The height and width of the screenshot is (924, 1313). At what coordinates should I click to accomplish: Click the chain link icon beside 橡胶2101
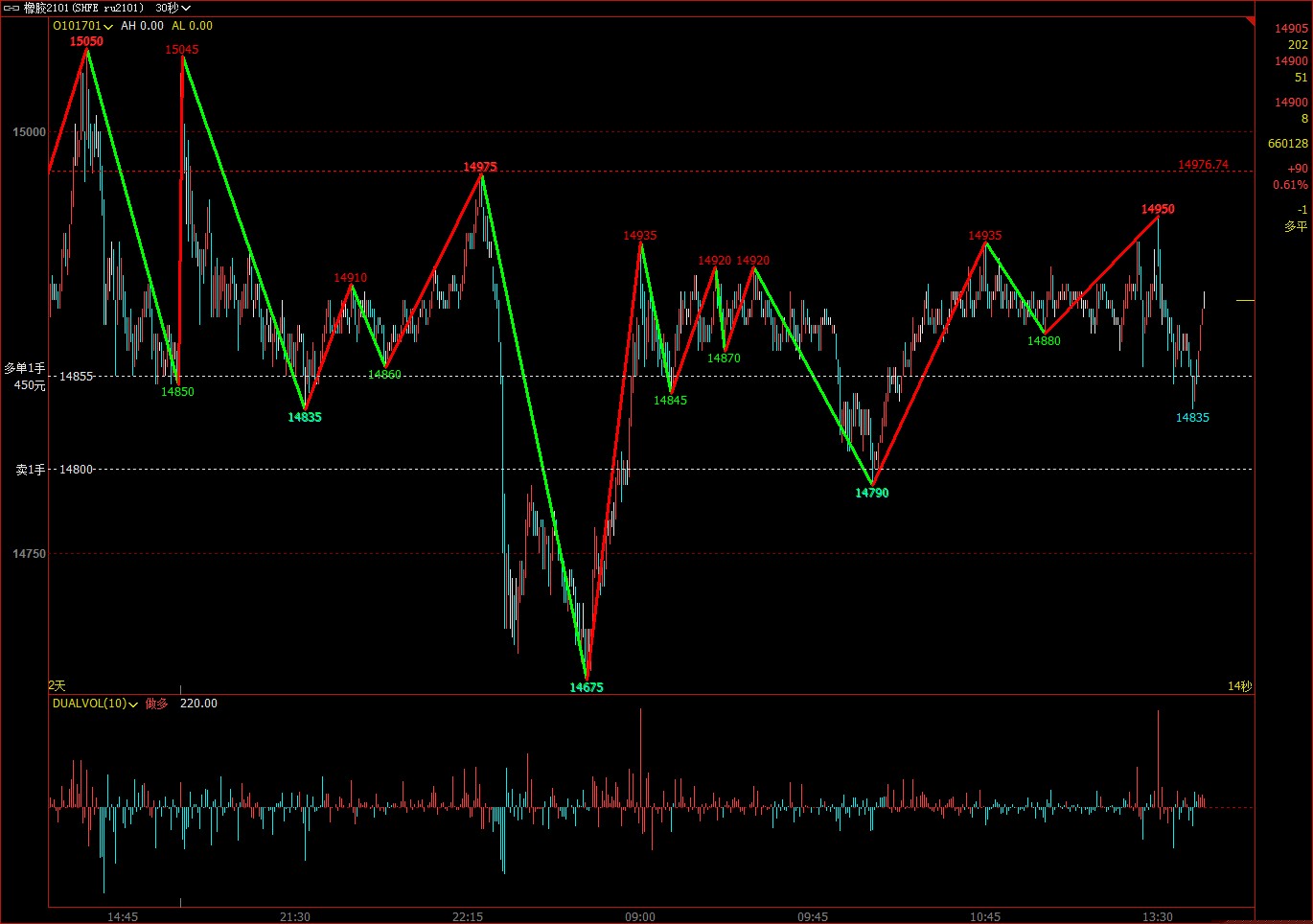pyautogui.click(x=12, y=8)
